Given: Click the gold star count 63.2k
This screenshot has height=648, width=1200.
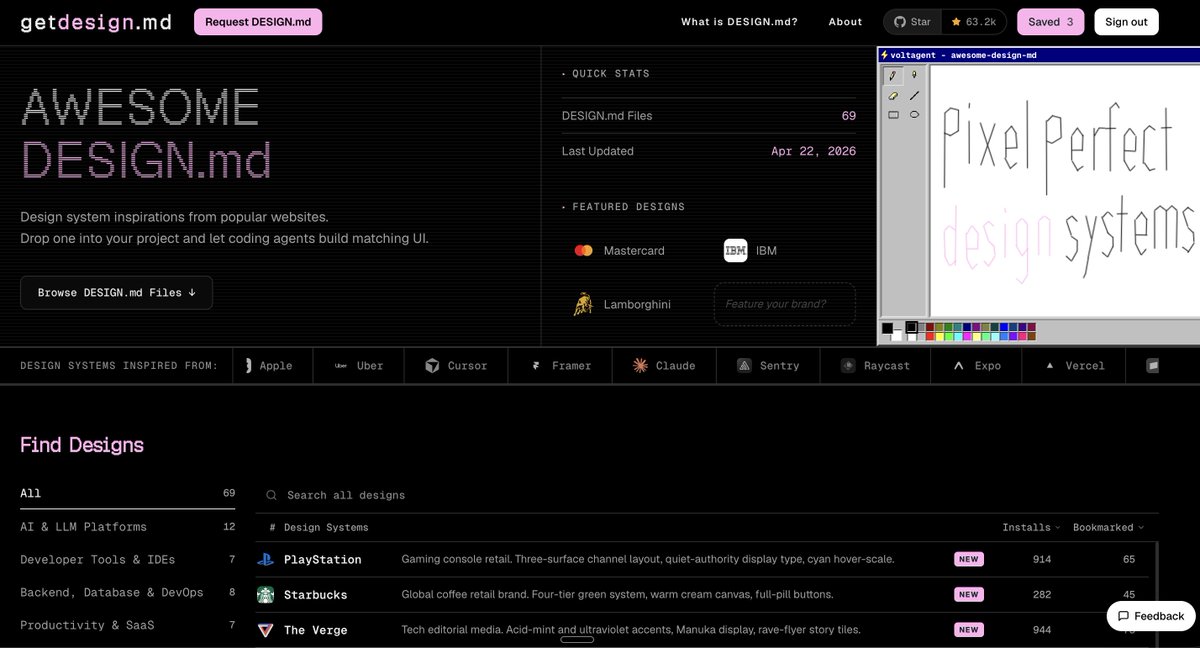Looking at the screenshot, I should [x=974, y=22].
